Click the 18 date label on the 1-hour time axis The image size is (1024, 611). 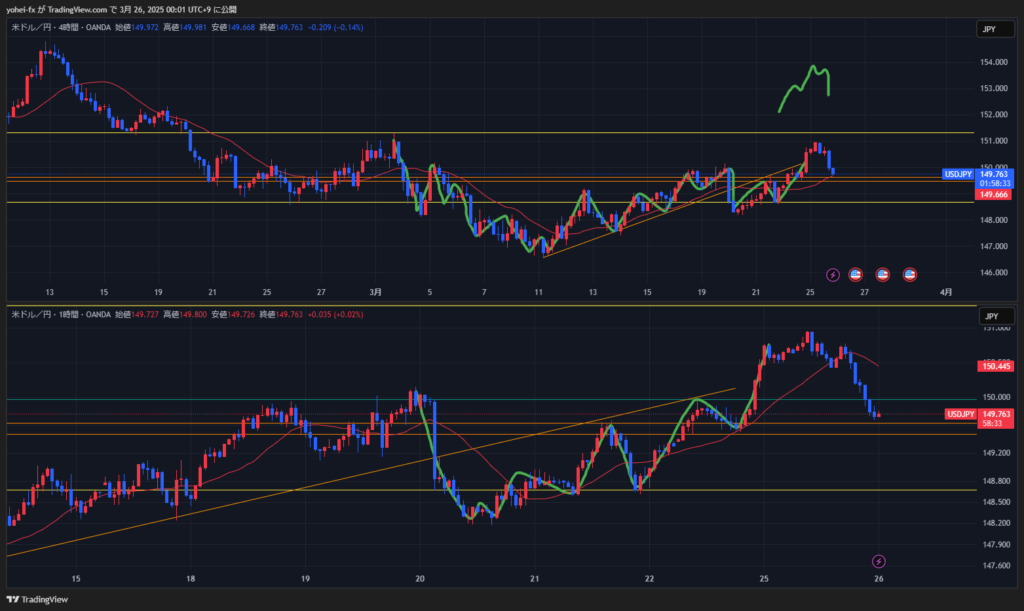[x=191, y=579]
